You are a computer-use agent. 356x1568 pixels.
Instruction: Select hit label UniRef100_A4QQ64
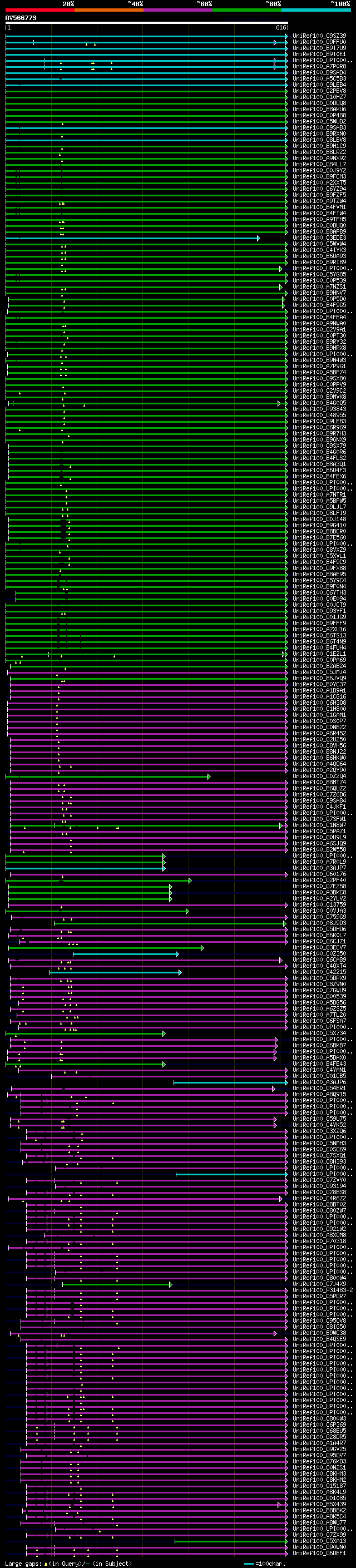pyautogui.click(x=319, y=764)
